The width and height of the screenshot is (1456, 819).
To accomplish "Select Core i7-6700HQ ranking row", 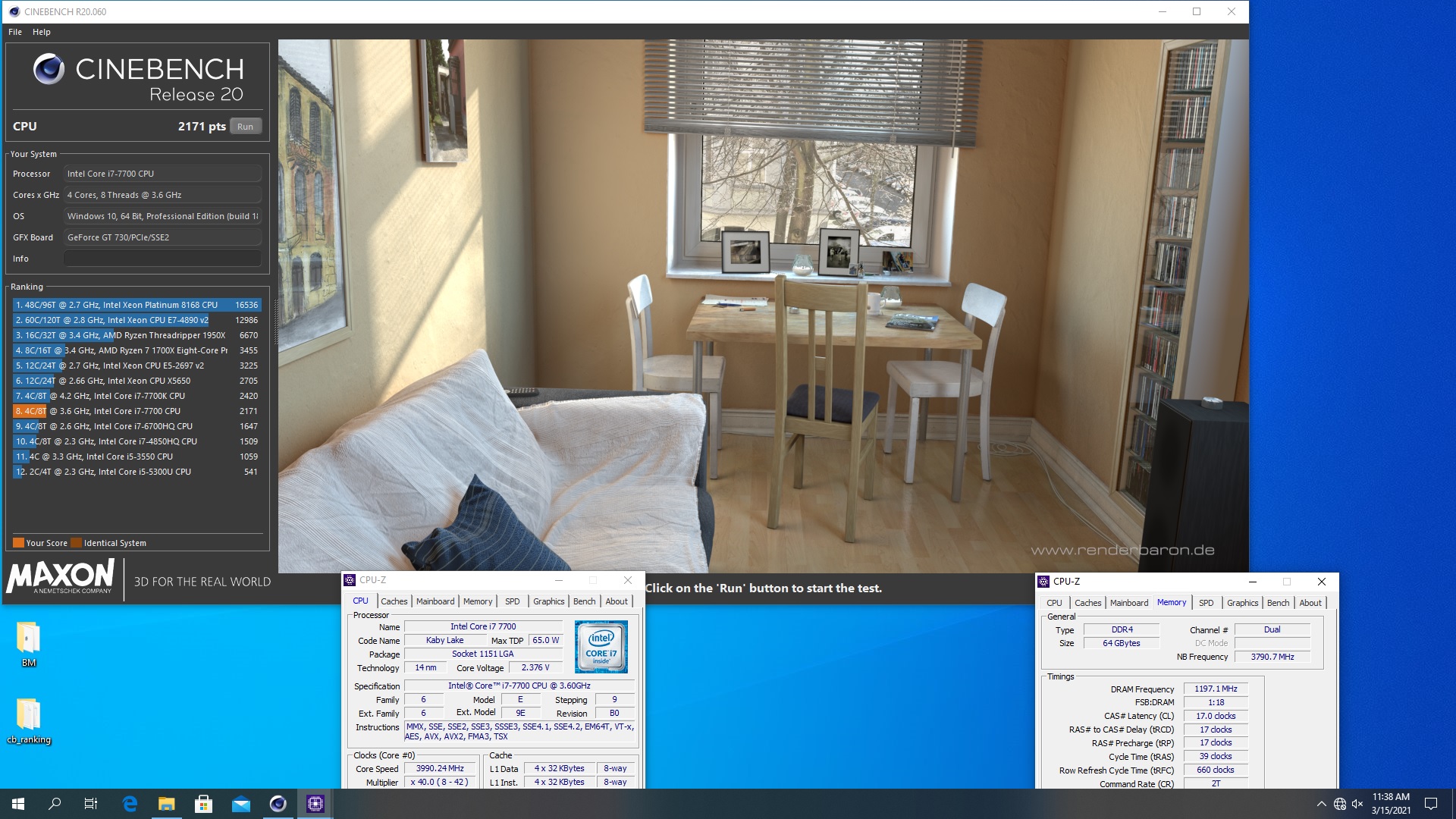I will [x=136, y=426].
